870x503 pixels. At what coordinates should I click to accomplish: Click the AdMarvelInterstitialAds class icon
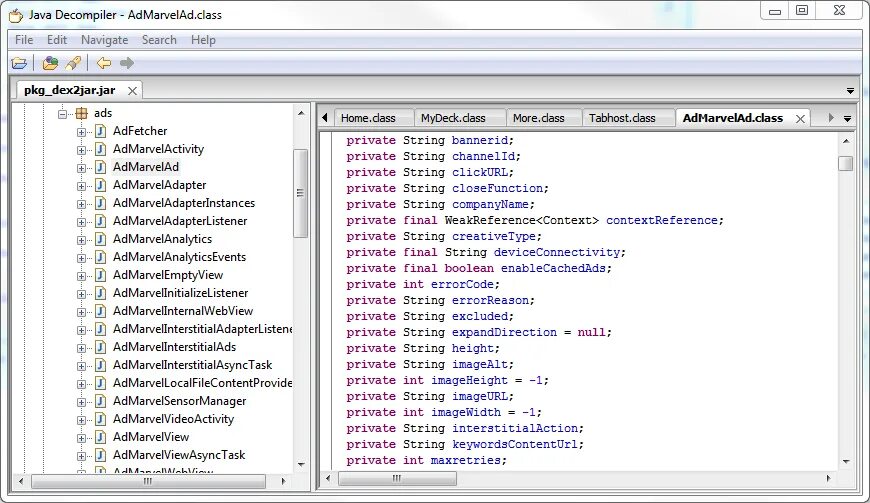100,347
